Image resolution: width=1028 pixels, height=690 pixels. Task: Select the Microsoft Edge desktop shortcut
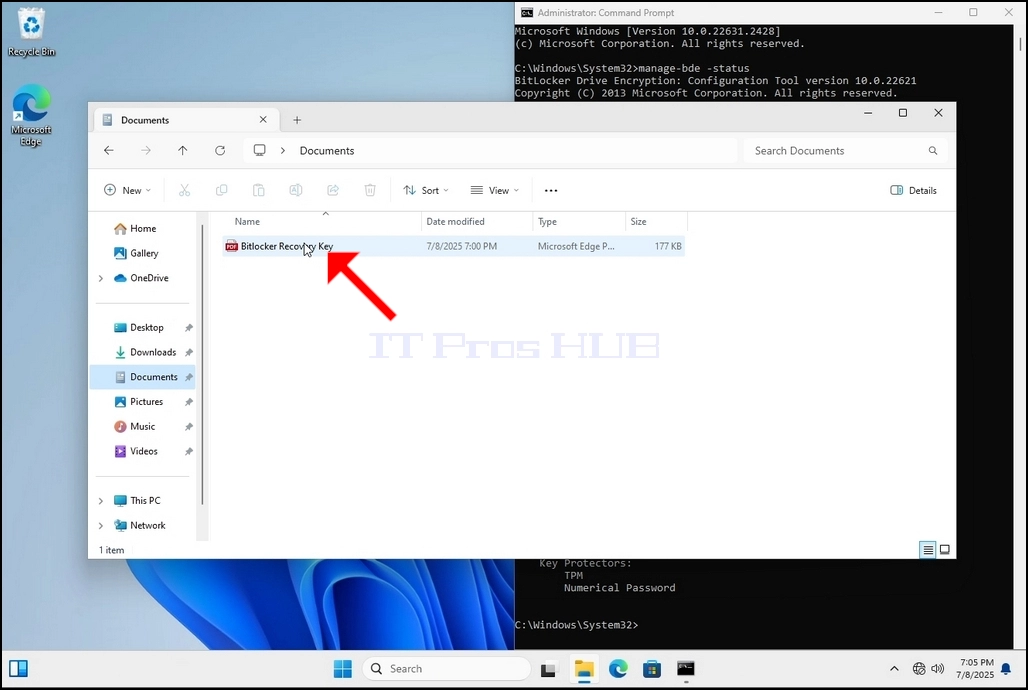point(31,115)
